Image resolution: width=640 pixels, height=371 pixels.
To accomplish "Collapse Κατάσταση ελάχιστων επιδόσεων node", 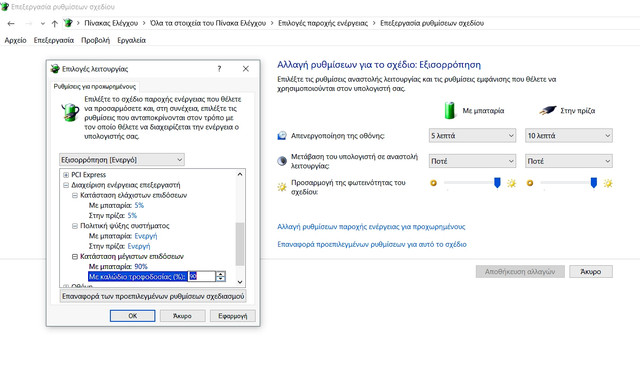I will click(x=75, y=195).
